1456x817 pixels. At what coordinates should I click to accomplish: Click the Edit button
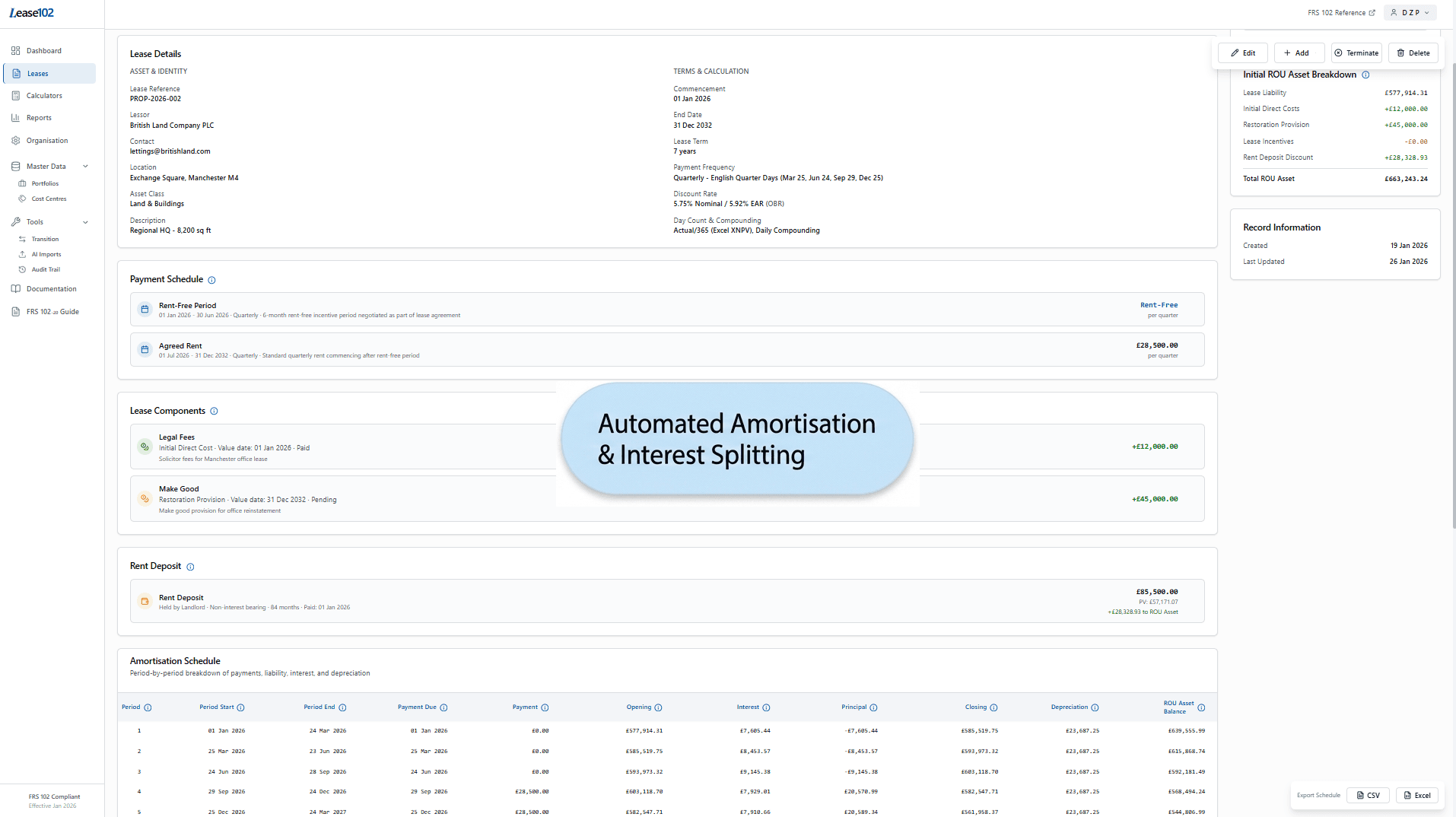tap(1241, 52)
